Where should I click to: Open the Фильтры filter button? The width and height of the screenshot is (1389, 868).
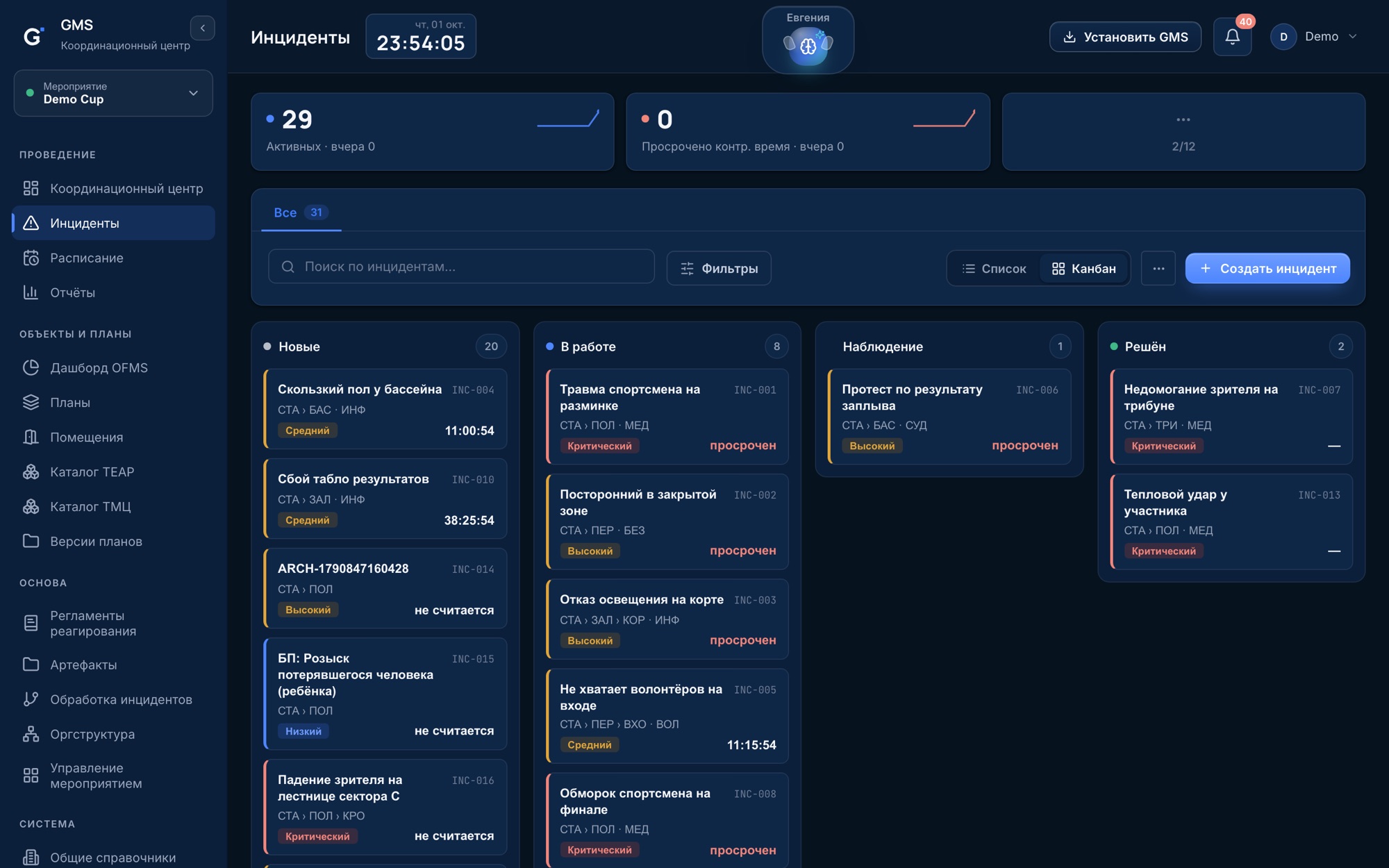pyautogui.click(x=719, y=269)
